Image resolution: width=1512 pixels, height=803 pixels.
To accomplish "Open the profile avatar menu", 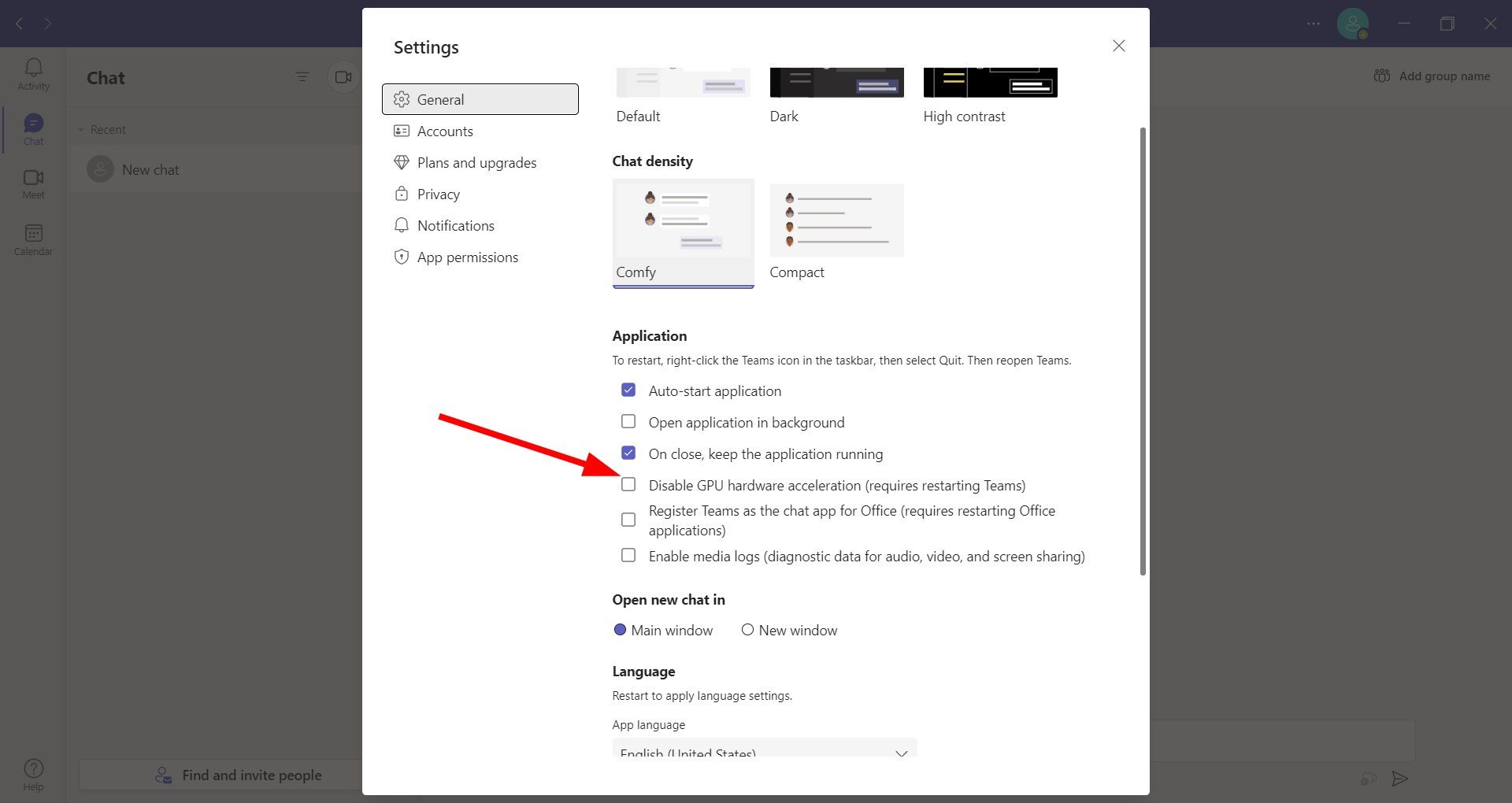I will [x=1353, y=24].
